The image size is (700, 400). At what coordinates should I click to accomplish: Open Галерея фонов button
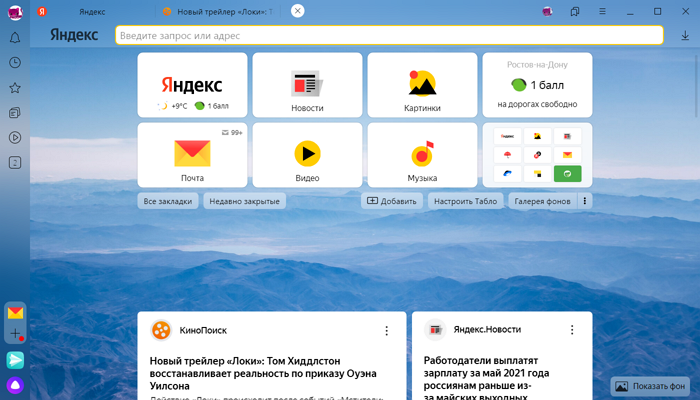pyautogui.click(x=542, y=201)
